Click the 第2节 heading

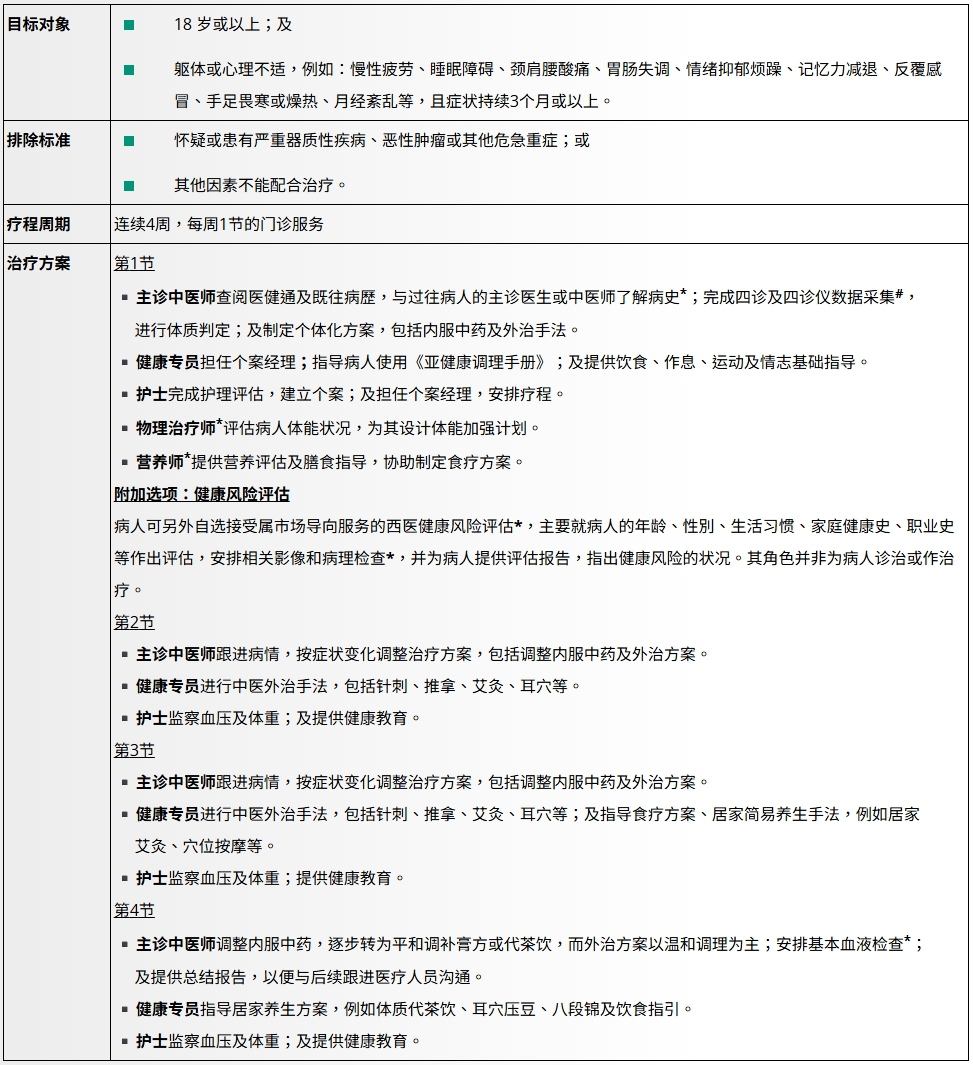pos(134,622)
